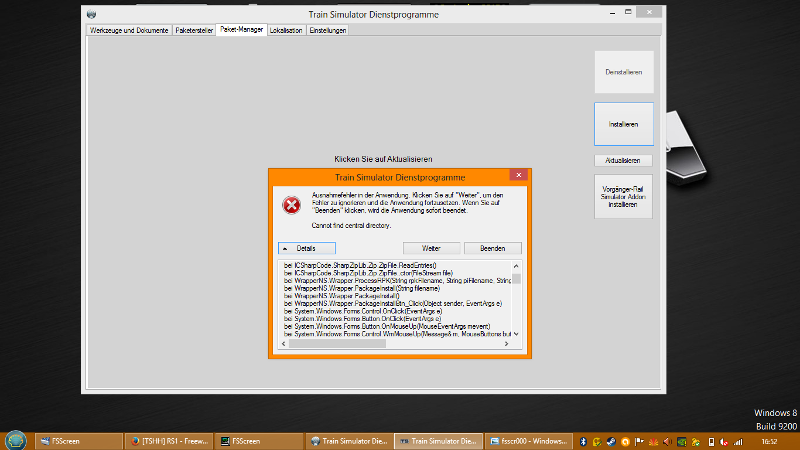Click the 'PackageInstallBtn_Click' stack trace line
Viewport: 800px width, 450px height.
[x=393, y=304]
